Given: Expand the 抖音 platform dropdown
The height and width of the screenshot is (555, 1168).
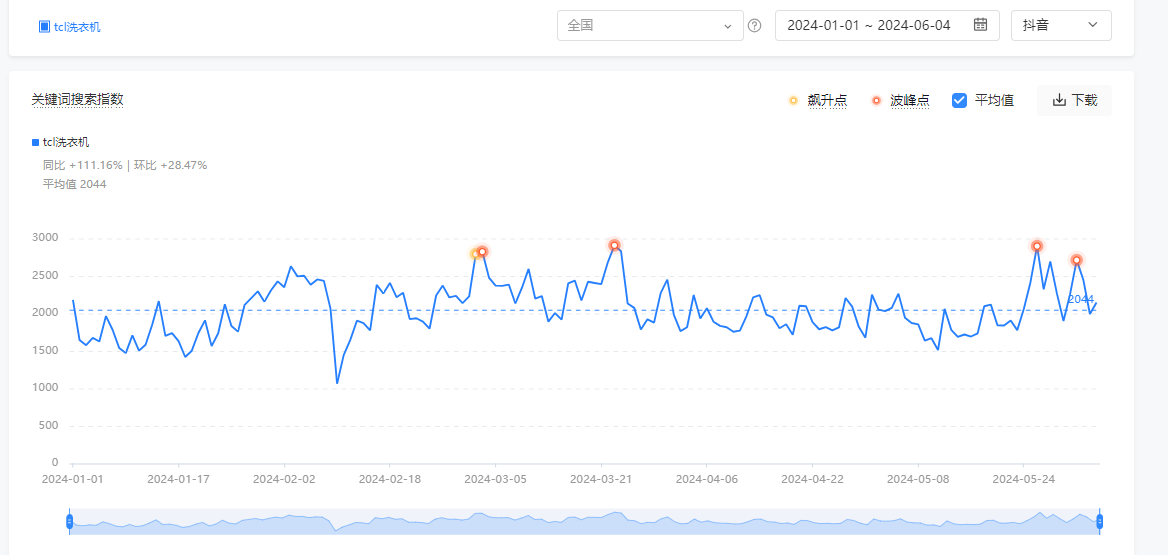Looking at the screenshot, I should pyautogui.click(x=1061, y=25).
